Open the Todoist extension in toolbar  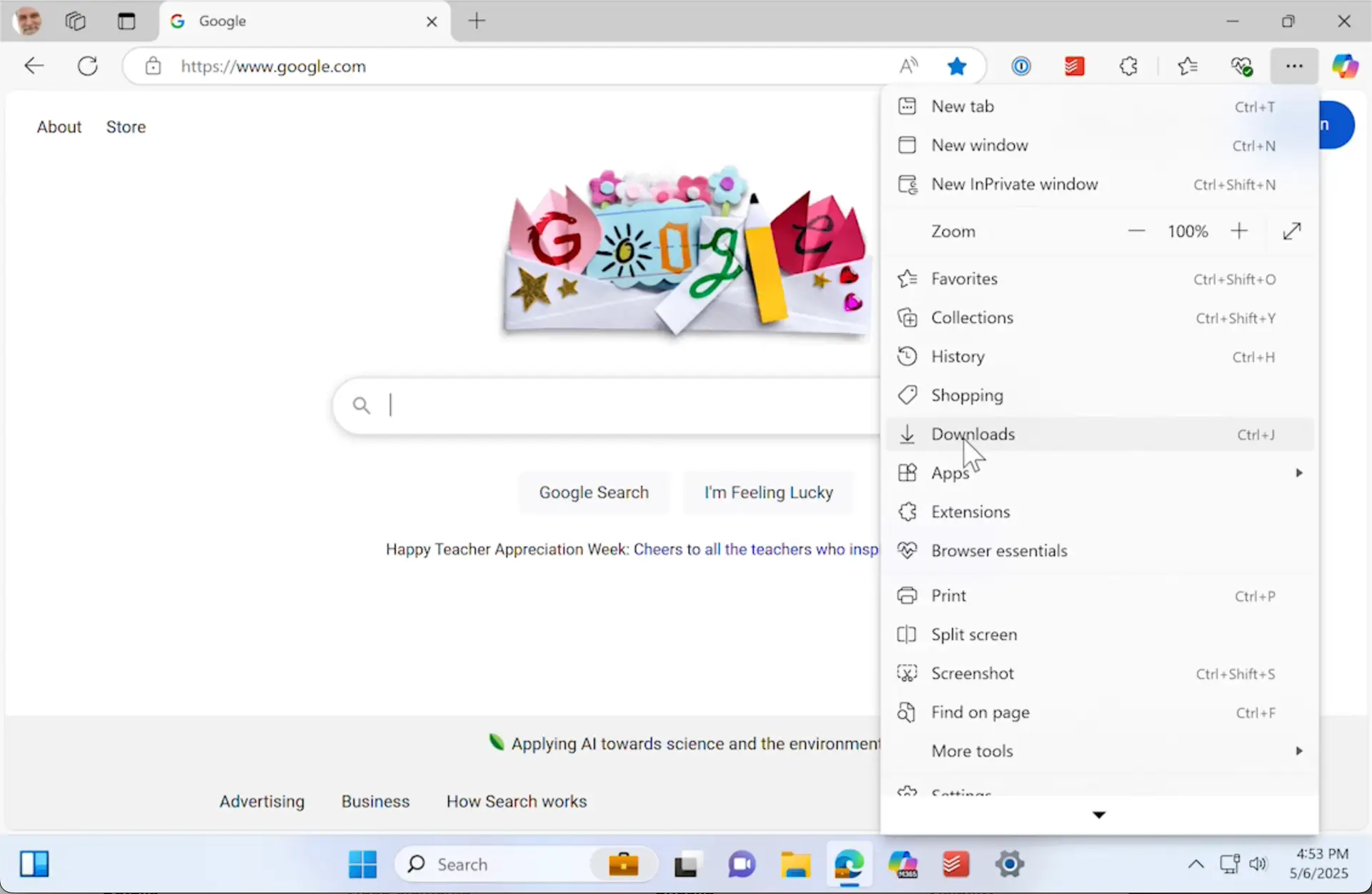click(x=1074, y=66)
